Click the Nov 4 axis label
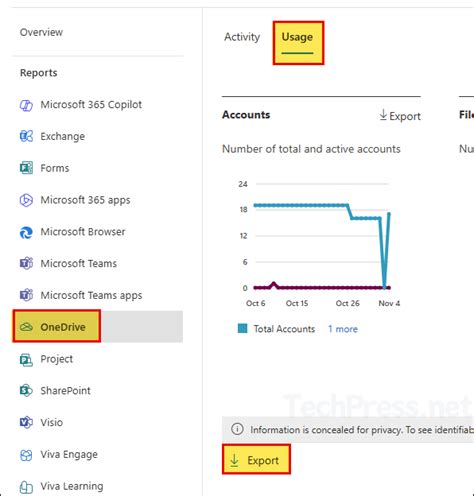The width and height of the screenshot is (474, 496). 389,303
